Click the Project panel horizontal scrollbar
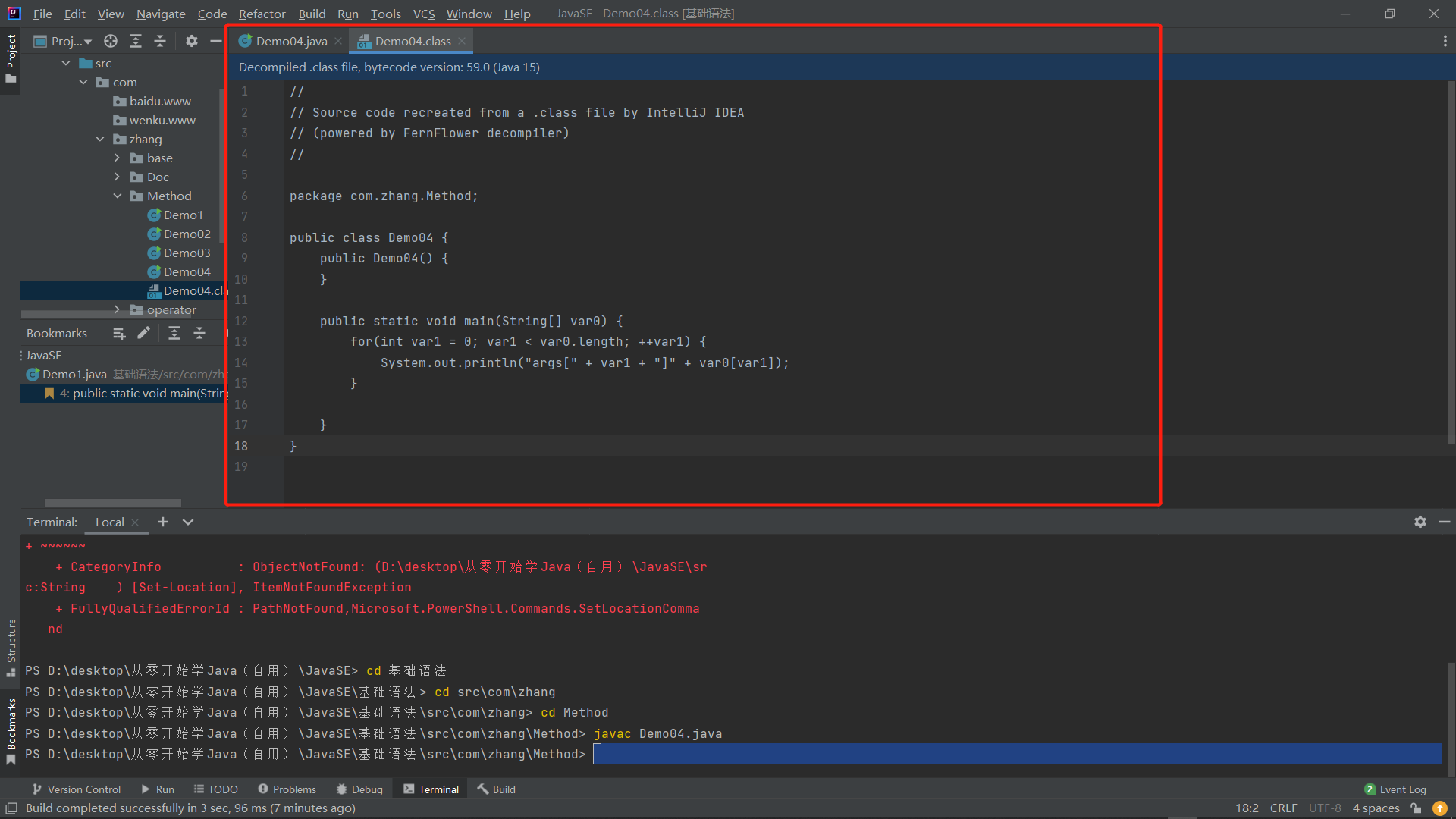 pyautogui.click(x=114, y=502)
